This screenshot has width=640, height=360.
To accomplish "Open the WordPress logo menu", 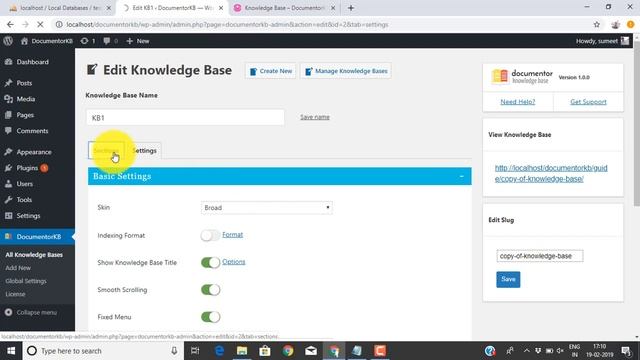I will (x=8, y=41).
